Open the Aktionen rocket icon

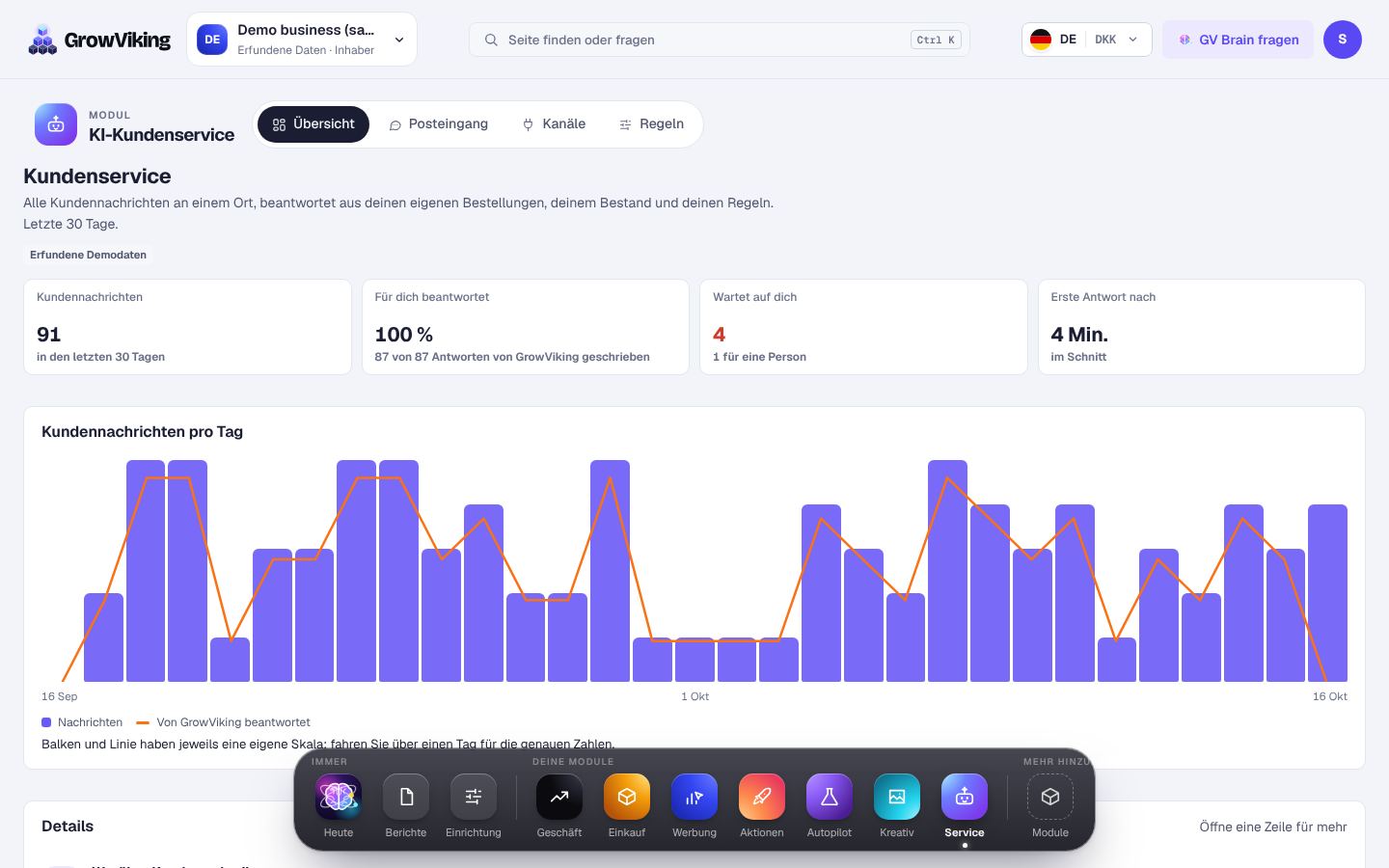pyautogui.click(x=762, y=797)
